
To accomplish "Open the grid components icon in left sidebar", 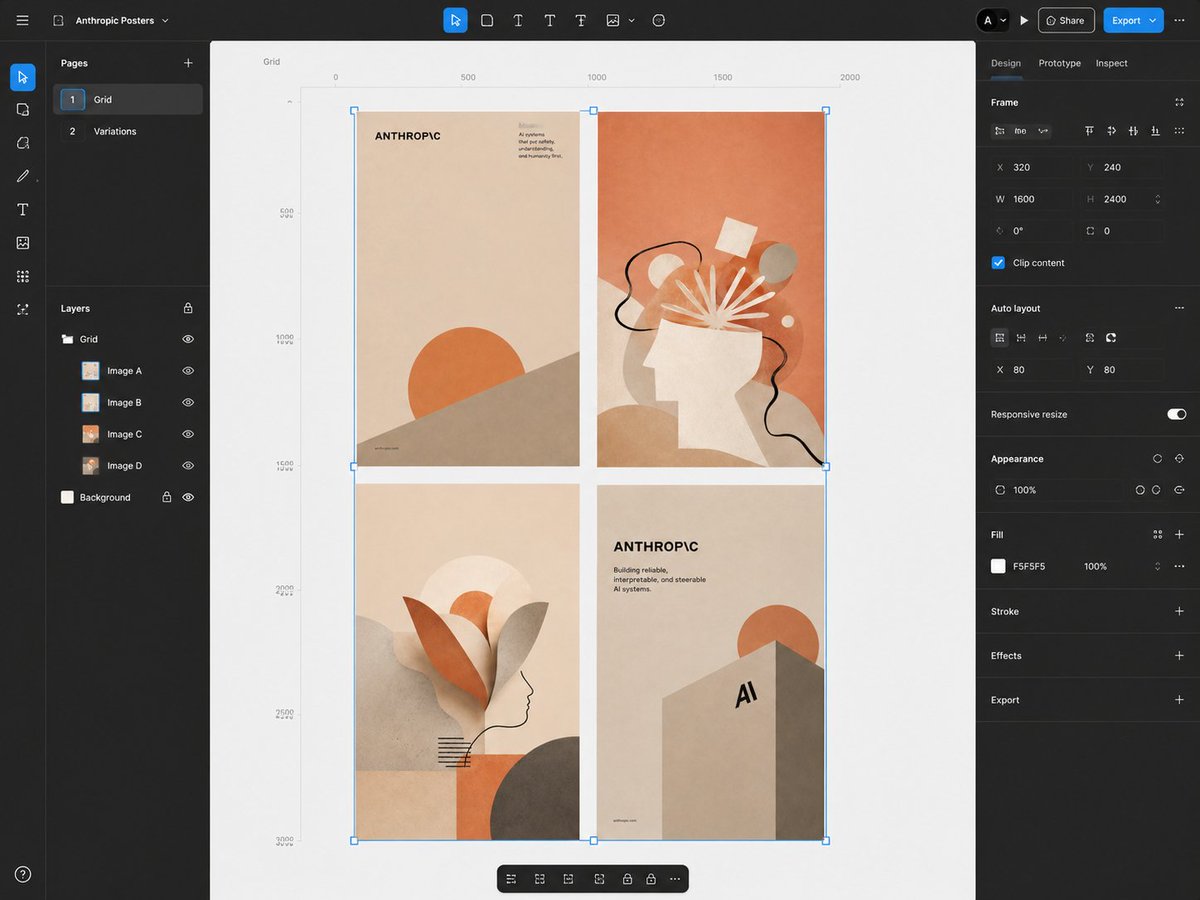I will point(23,276).
